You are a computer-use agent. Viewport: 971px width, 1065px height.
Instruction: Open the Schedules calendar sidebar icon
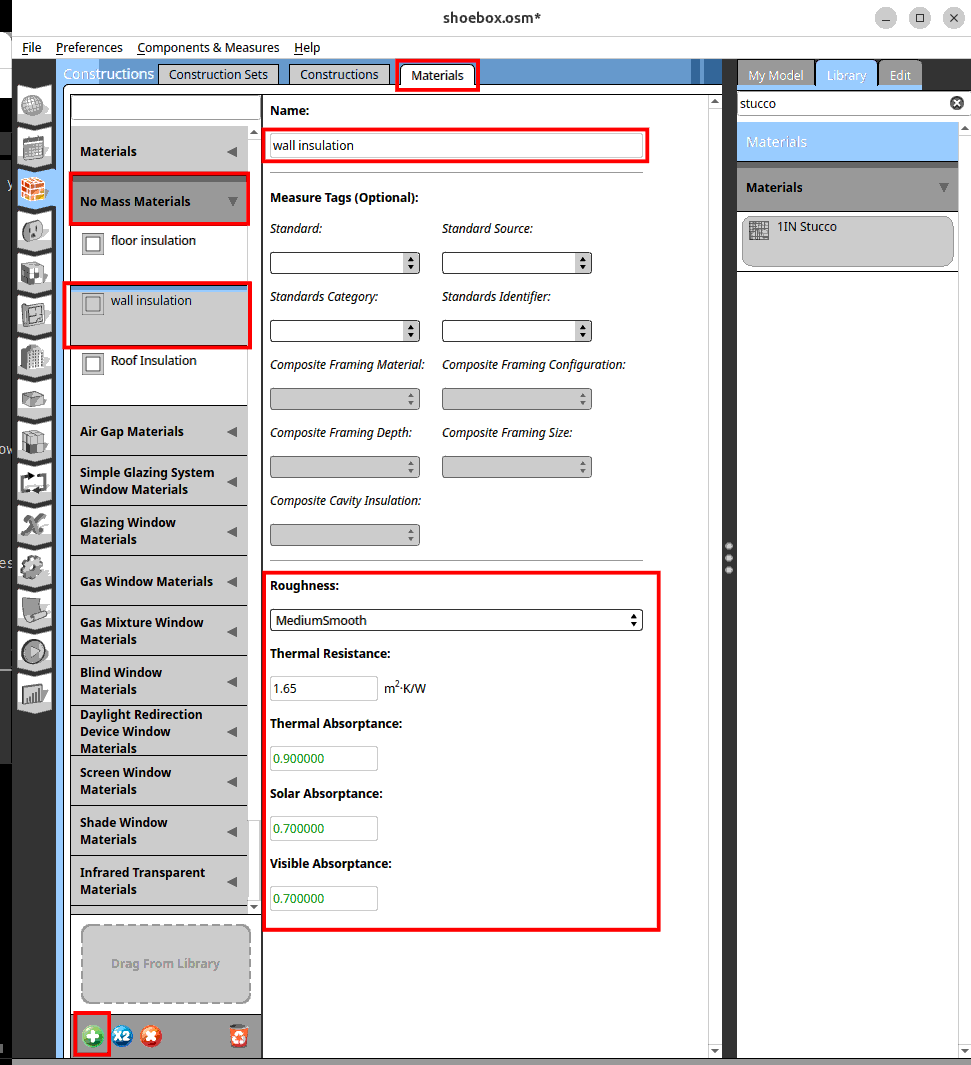[x=34, y=148]
